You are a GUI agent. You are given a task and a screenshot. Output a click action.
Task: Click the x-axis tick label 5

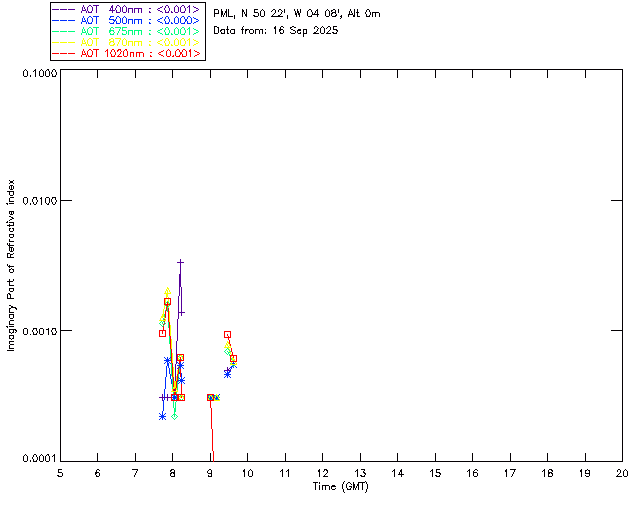[x=60, y=473]
